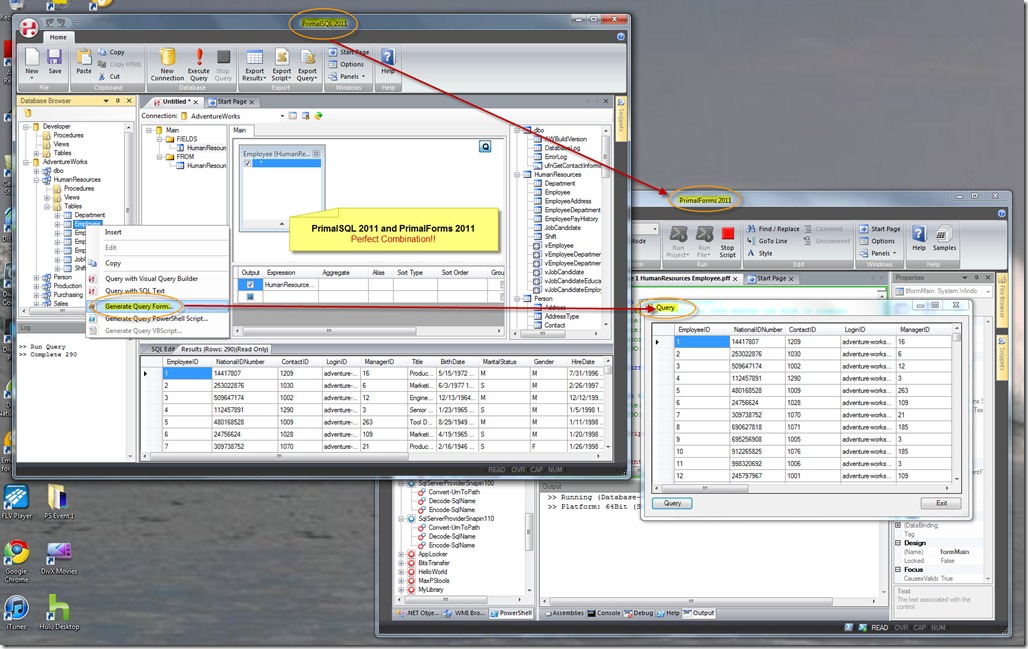Click the Stop Script red icon in PrimalForms
The image size is (1028, 649).
point(727,233)
